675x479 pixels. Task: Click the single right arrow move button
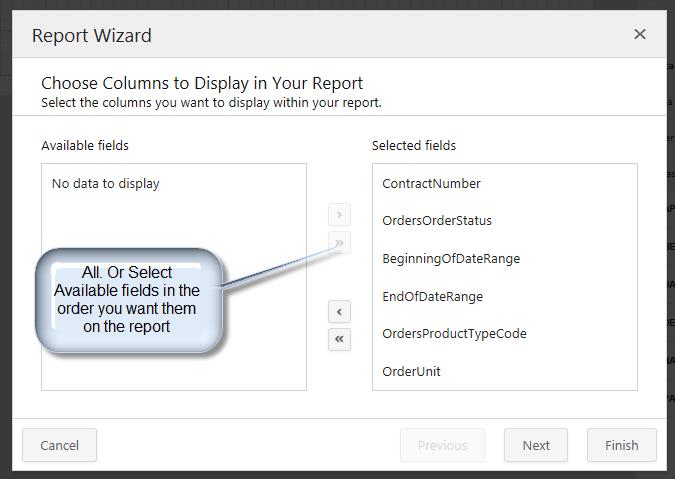click(x=340, y=215)
